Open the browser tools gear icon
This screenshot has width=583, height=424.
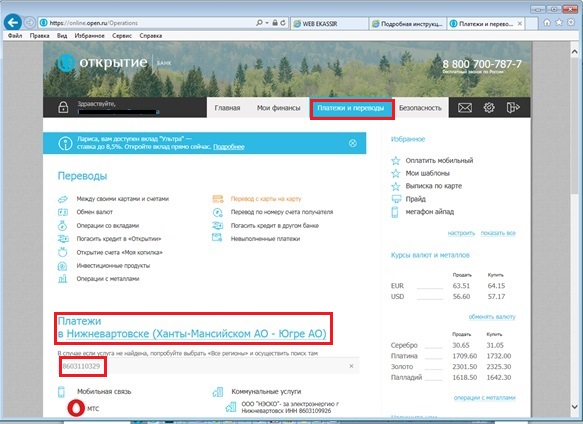coord(571,23)
